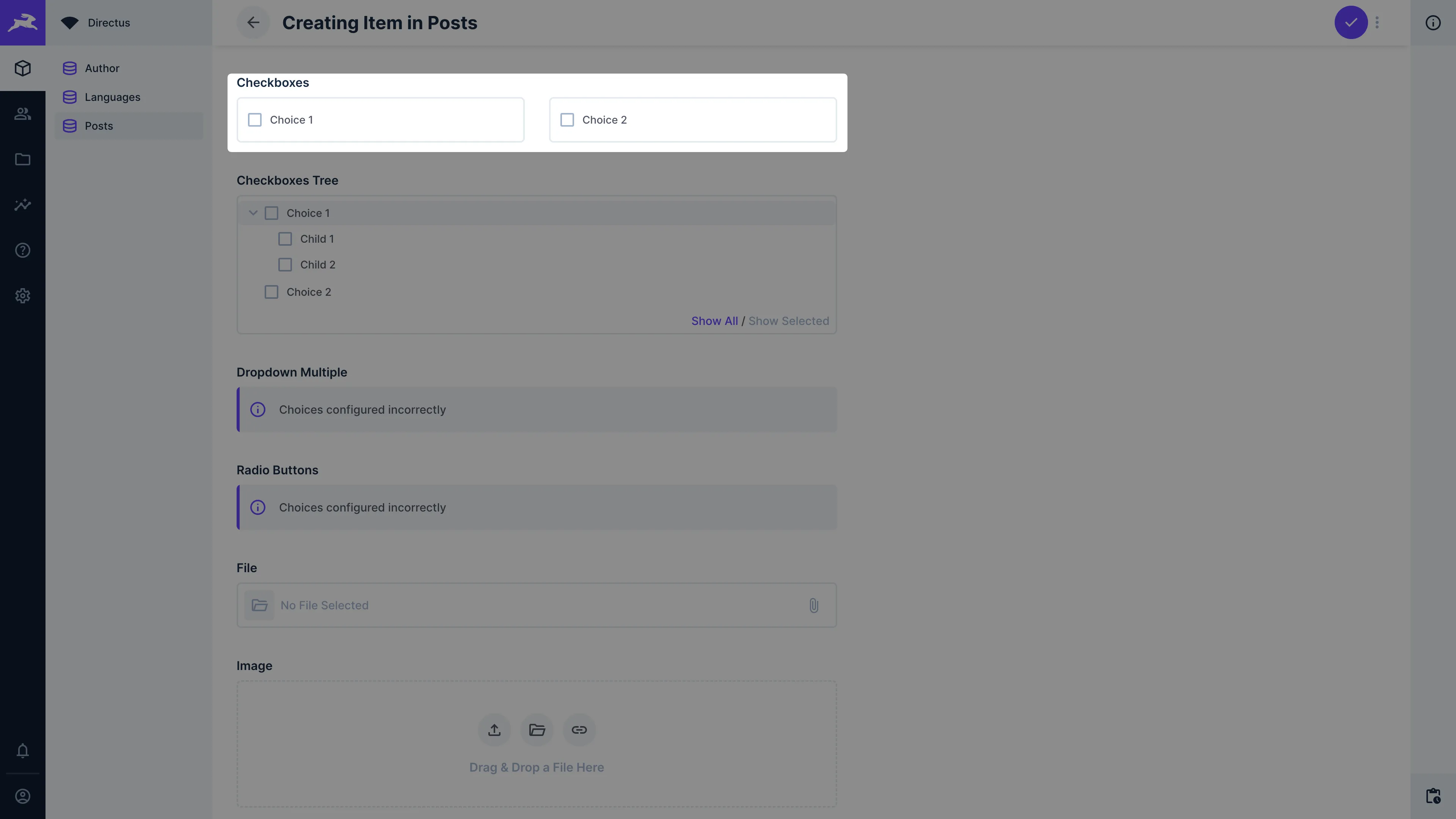
Task: Attach a file using the paperclip icon
Action: pyautogui.click(x=814, y=606)
